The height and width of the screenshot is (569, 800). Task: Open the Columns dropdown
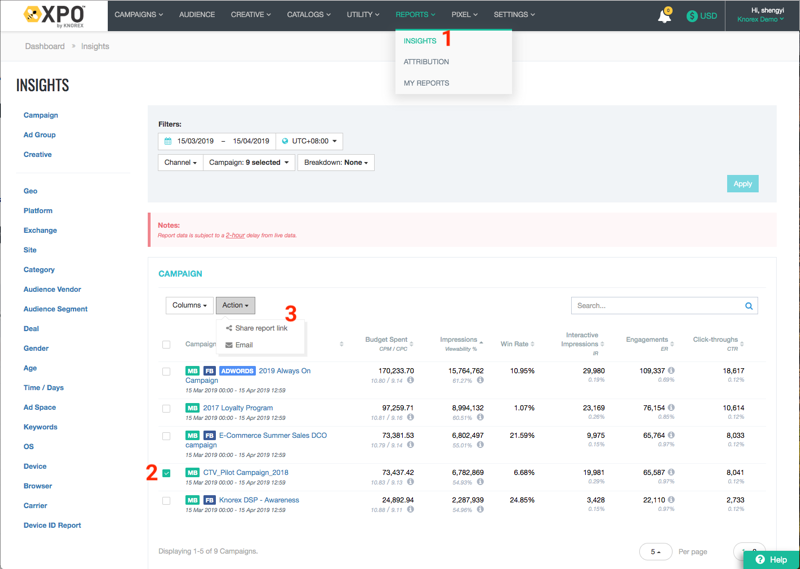click(x=189, y=305)
